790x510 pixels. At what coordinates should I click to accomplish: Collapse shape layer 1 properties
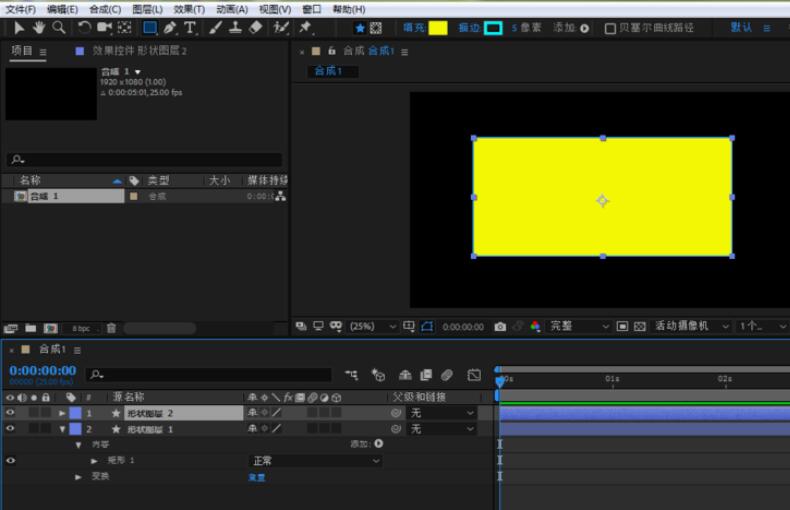[x=62, y=429]
